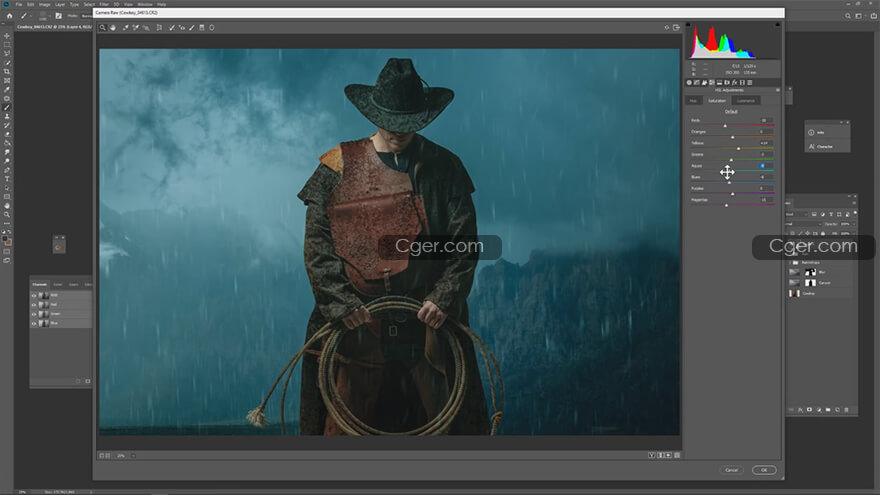Toggle visibility of Blue channel

[x=34, y=323]
